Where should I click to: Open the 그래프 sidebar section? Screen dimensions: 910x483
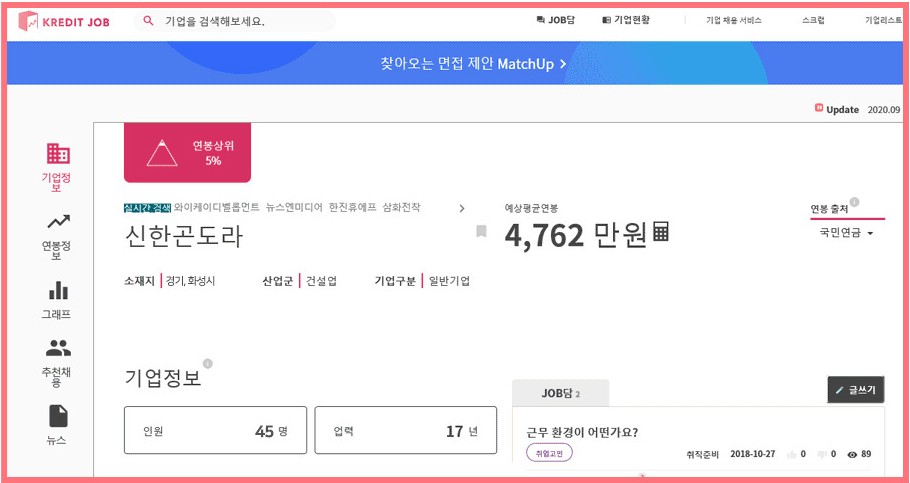tap(58, 299)
